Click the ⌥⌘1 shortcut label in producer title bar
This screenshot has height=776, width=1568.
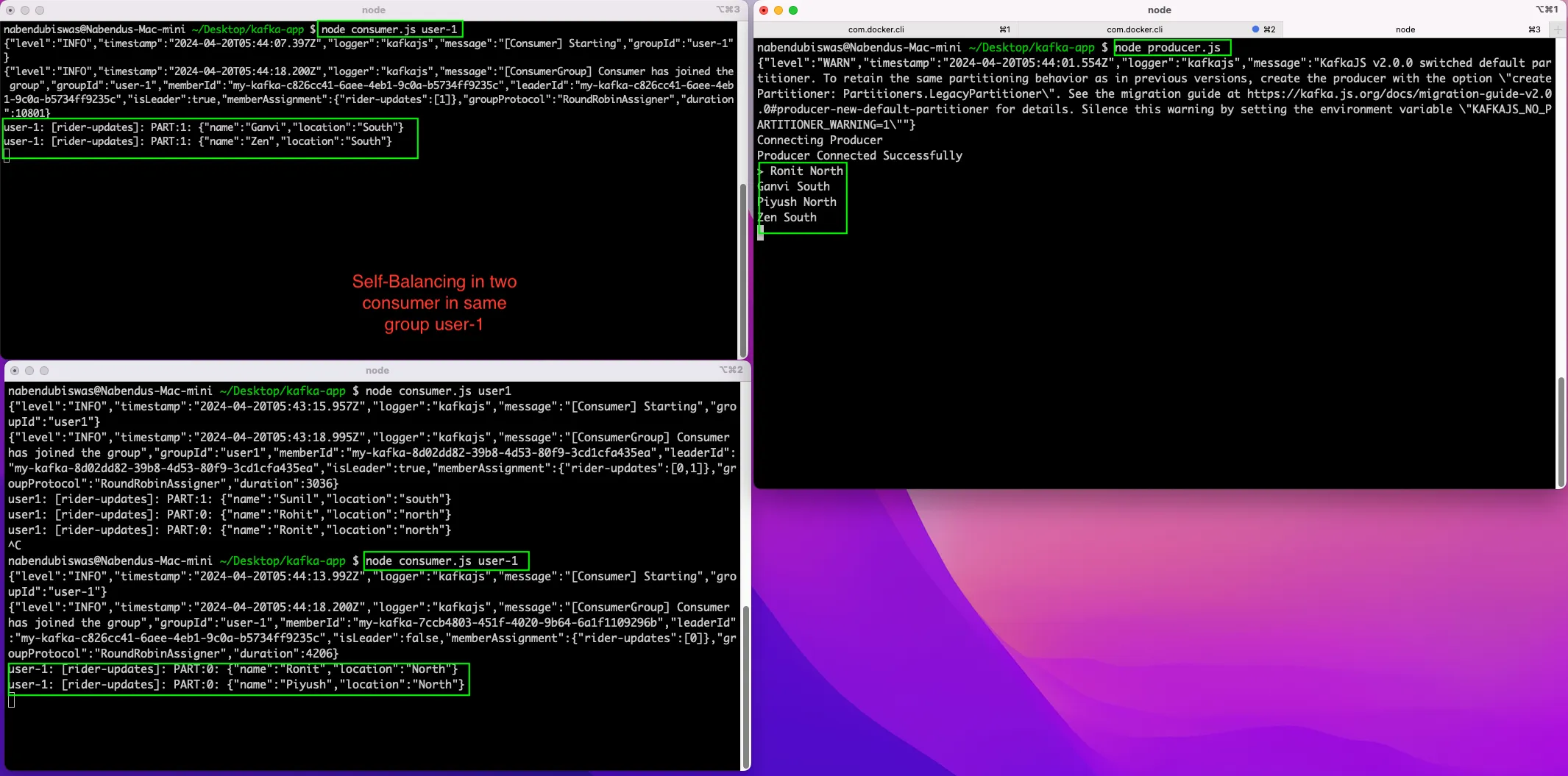(1547, 10)
